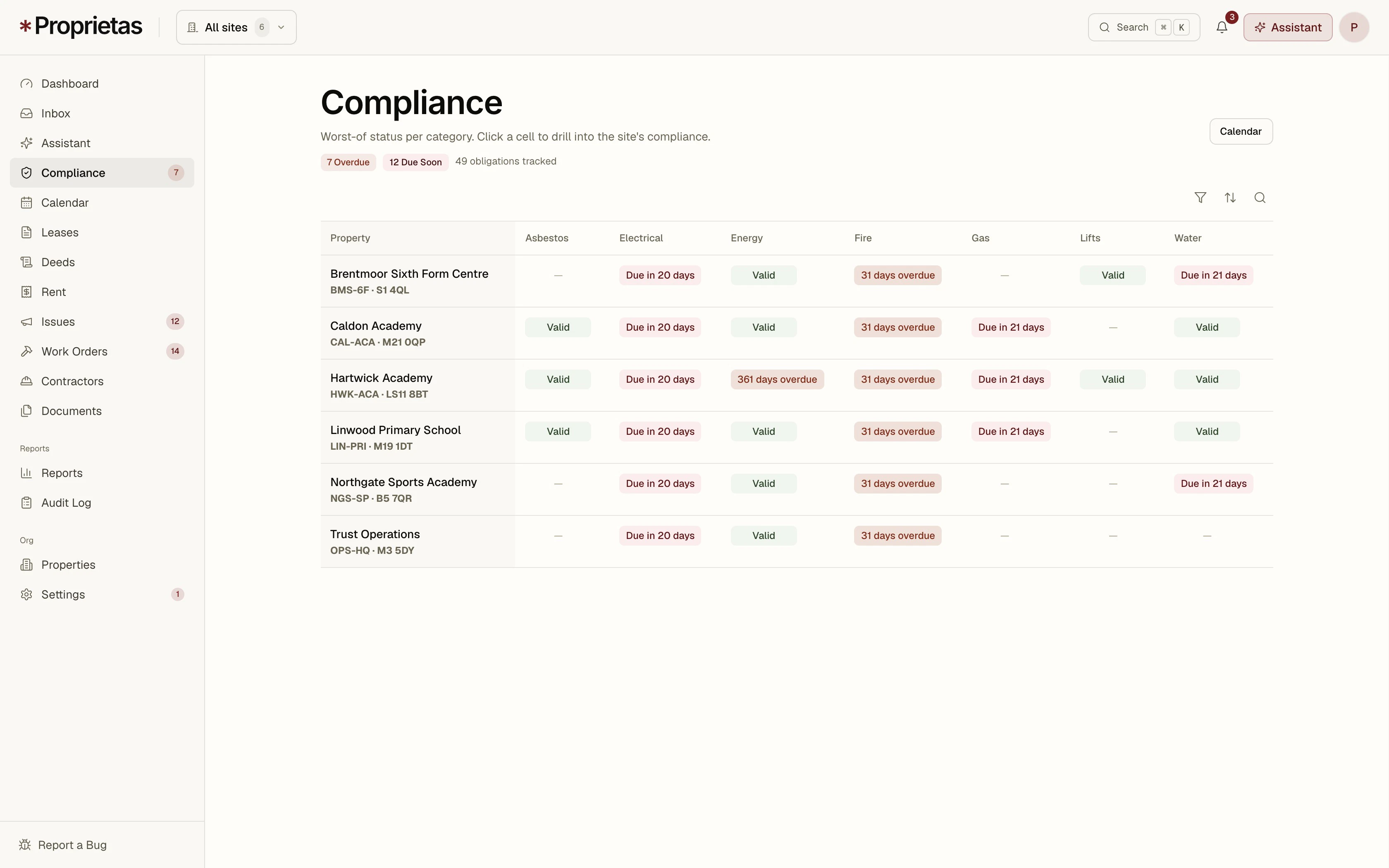Open Brentmoor Sixth Form Centre property
This screenshot has height=868, width=1389.
tap(409, 274)
